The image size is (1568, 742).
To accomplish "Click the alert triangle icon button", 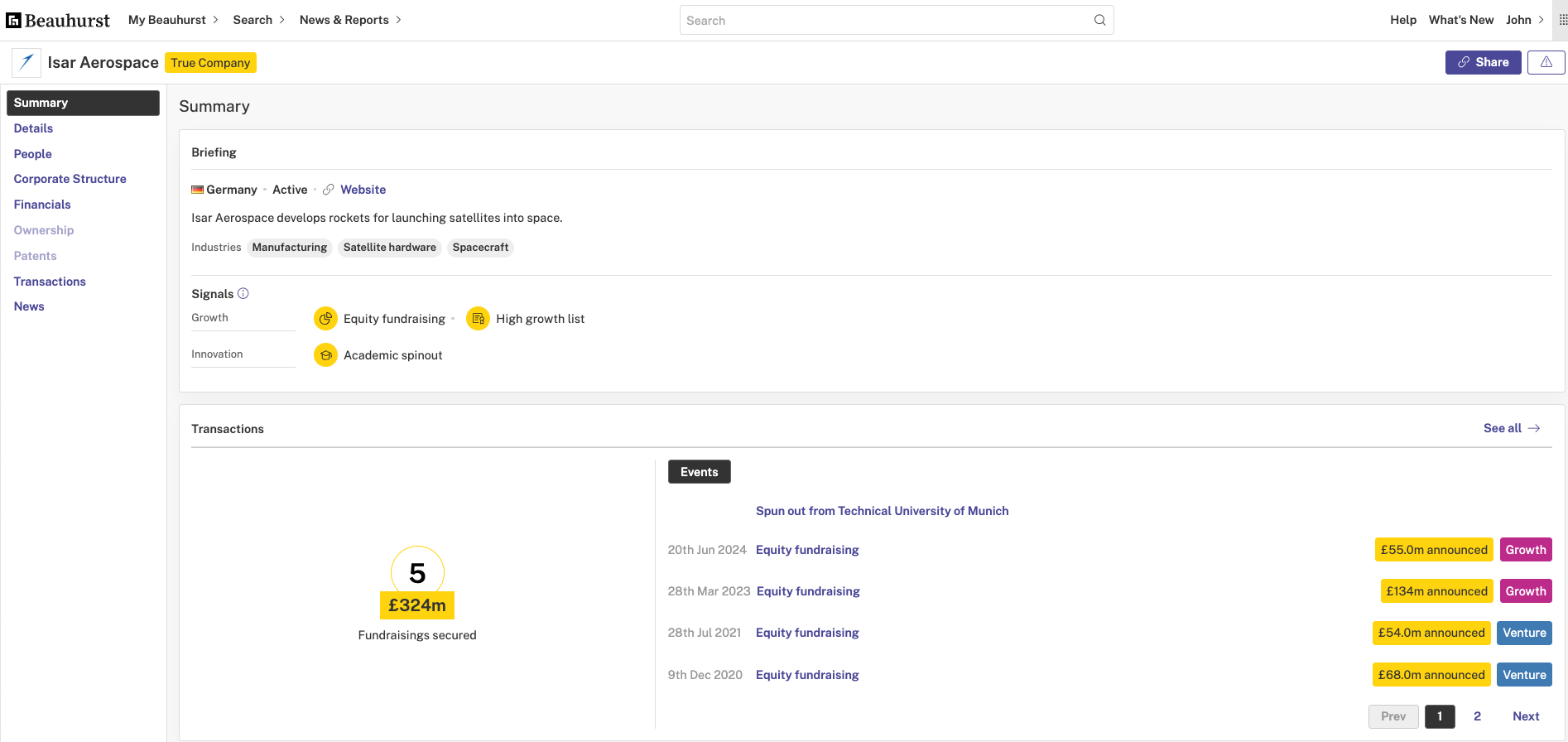I will pyautogui.click(x=1546, y=62).
